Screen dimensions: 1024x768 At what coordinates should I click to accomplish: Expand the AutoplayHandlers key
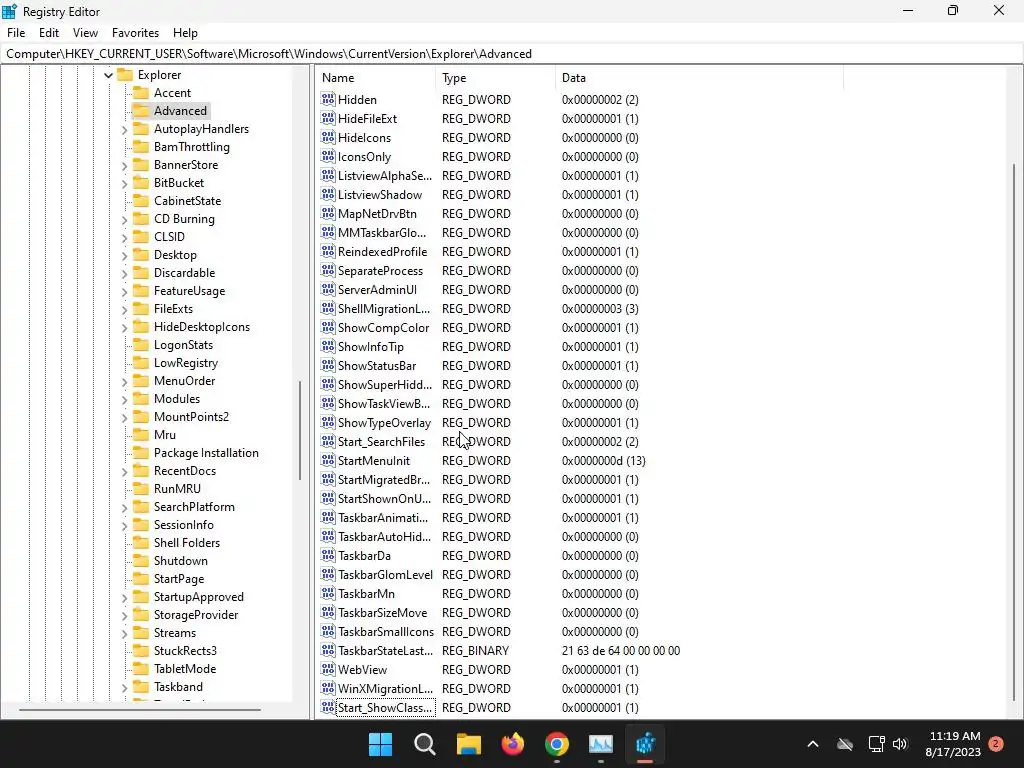pyautogui.click(x=124, y=129)
